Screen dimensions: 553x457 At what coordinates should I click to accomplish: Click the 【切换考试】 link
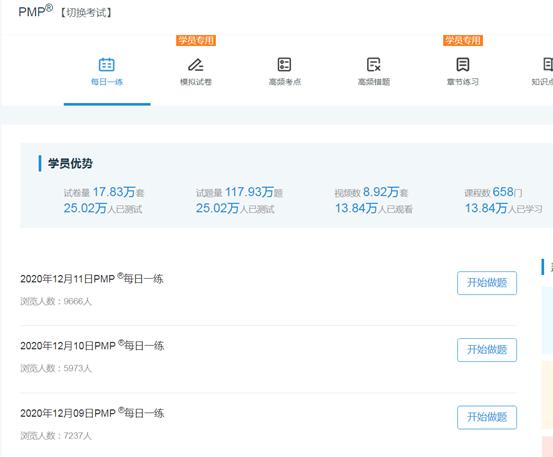(x=86, y=13)
